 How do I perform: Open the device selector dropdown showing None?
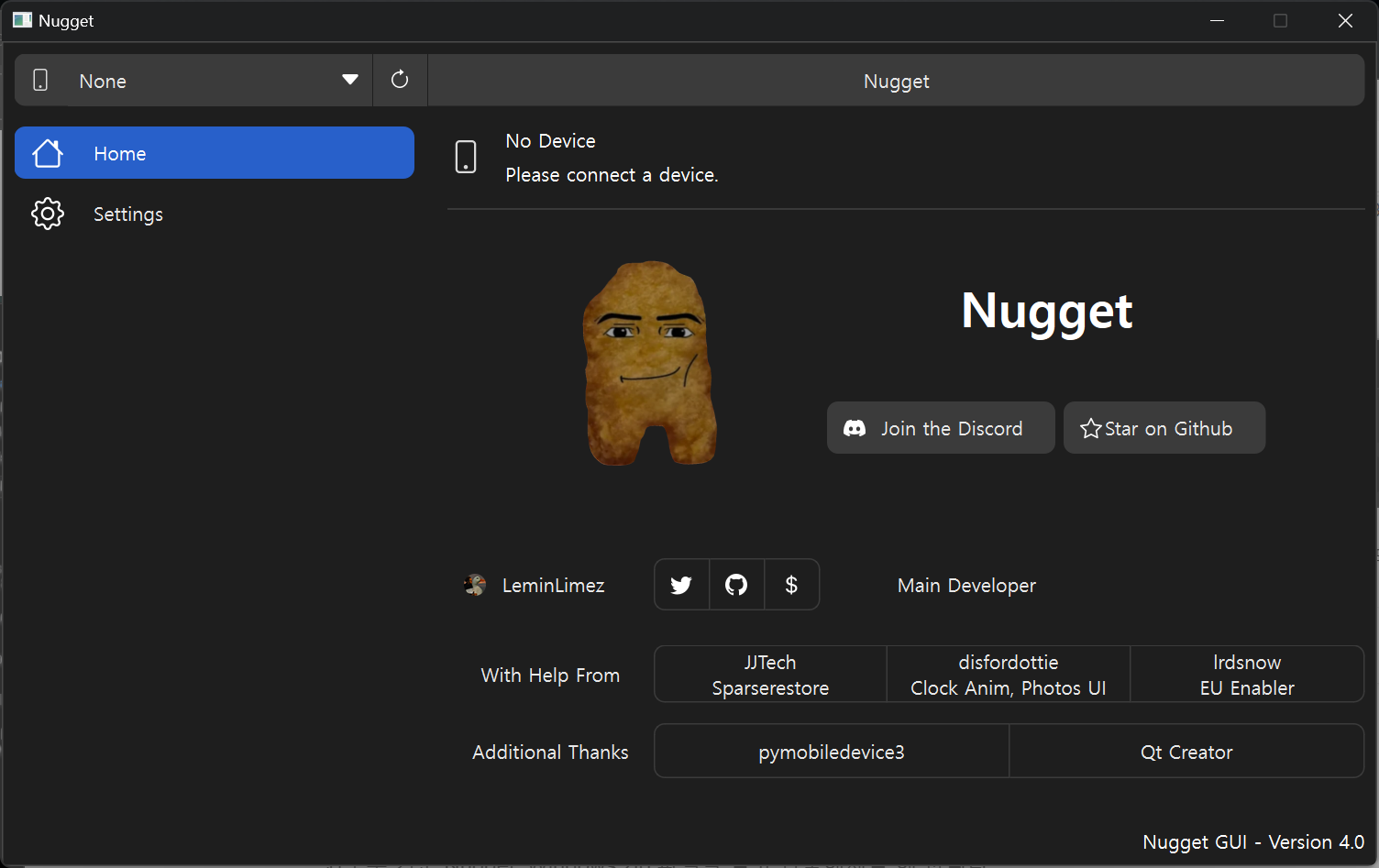click(x=218, y=81)
